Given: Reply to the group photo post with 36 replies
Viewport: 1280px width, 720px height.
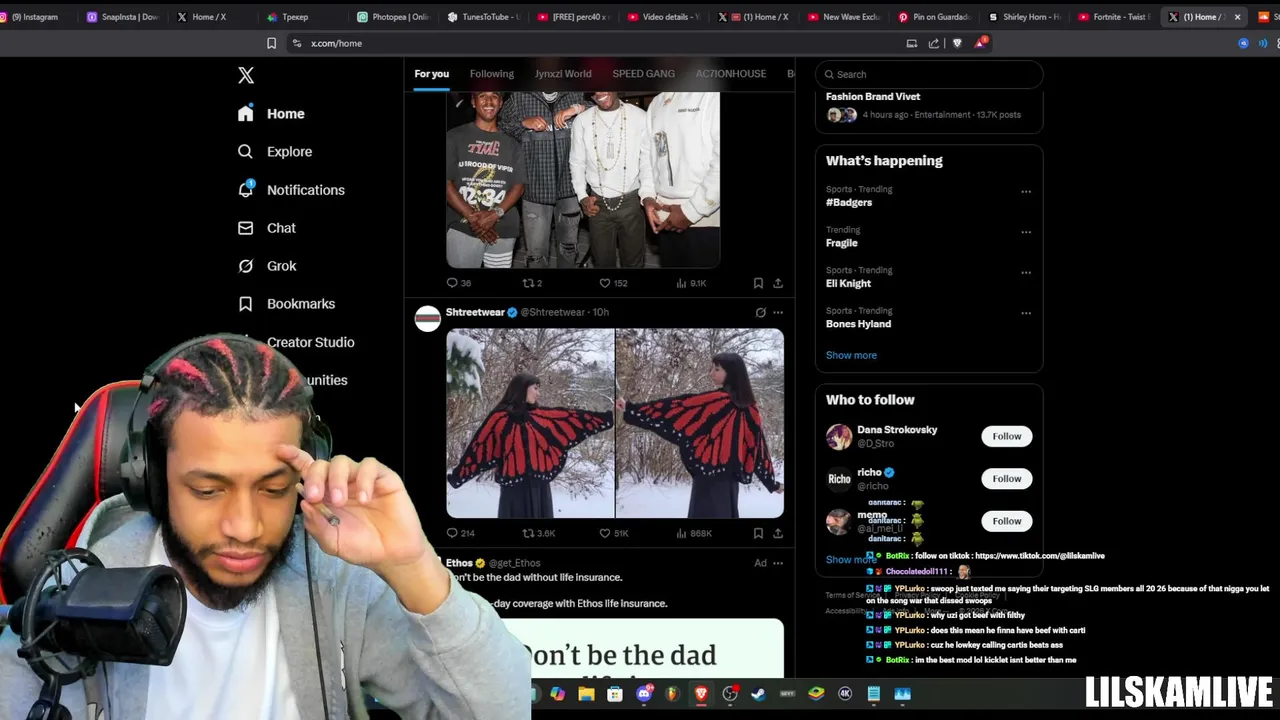Looking at the screenshot, I should point(458,283).
